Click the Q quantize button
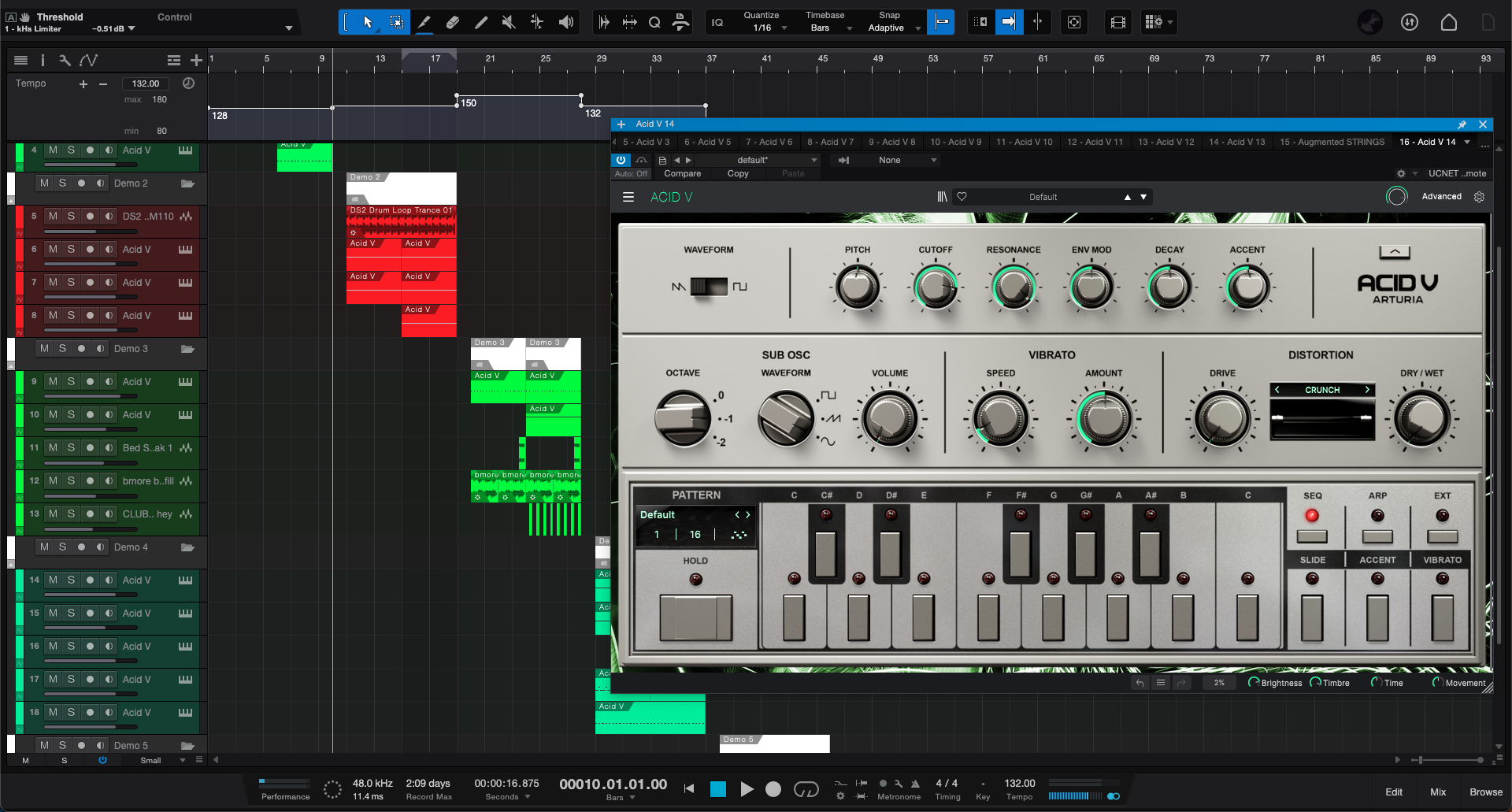The height and width of the screenshot is (812, 1512). click(x=654, y=22)
